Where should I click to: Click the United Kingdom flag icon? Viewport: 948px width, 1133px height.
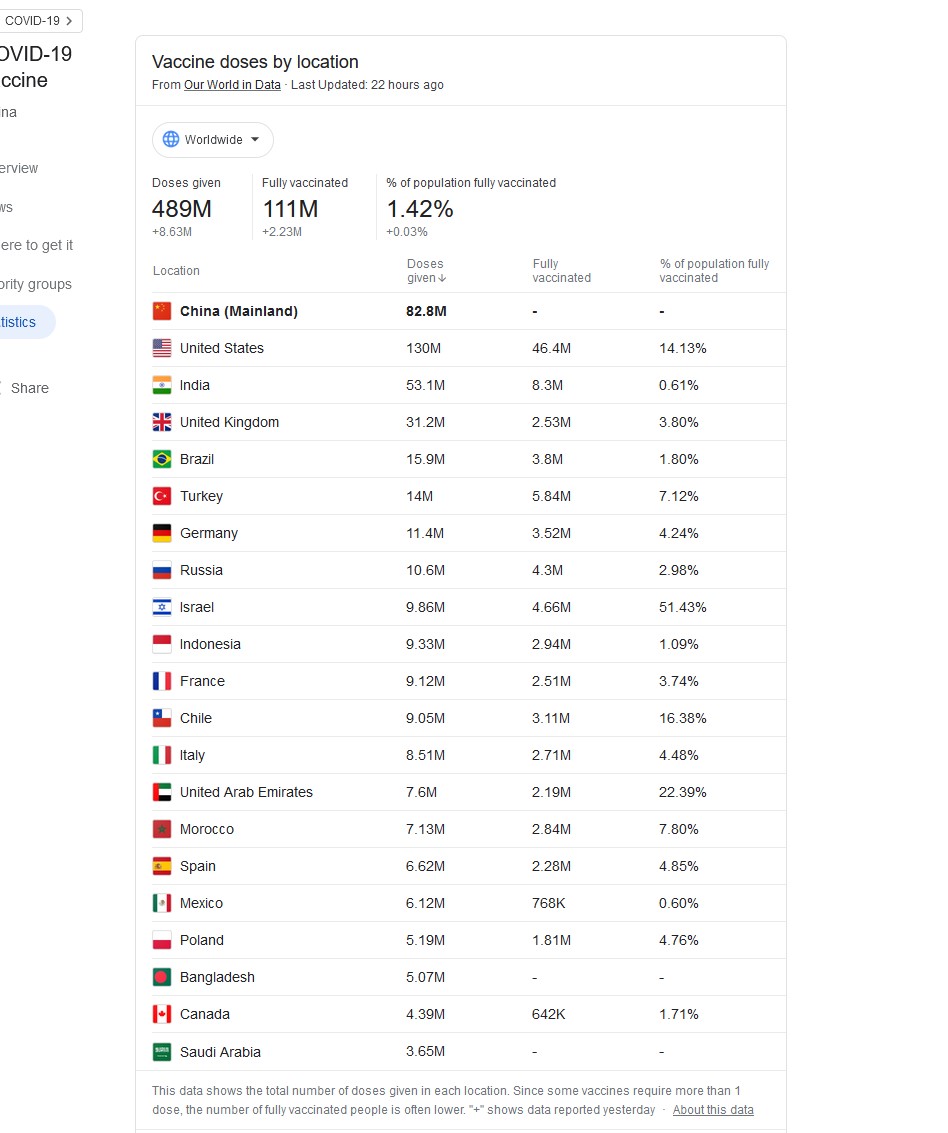coord(162,422)
